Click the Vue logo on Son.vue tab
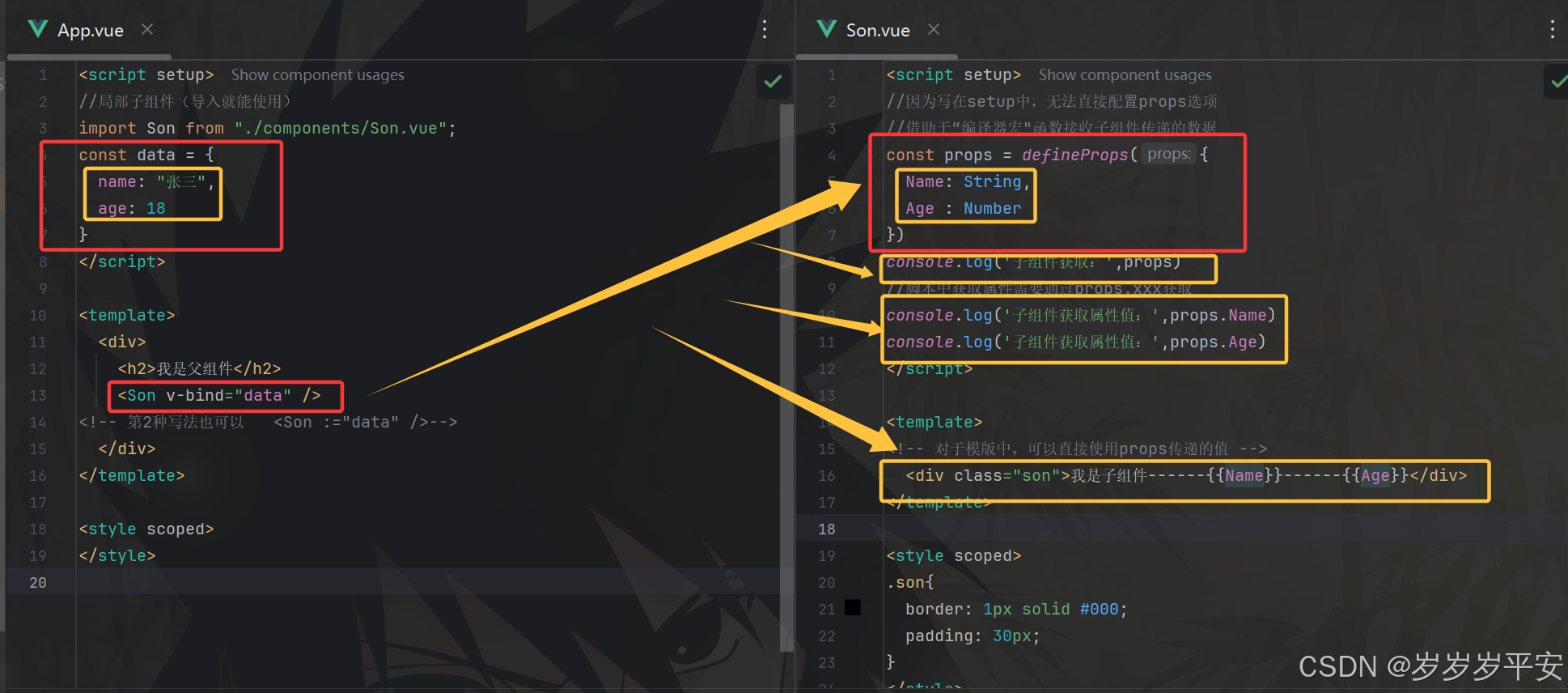 pos(827,29)
